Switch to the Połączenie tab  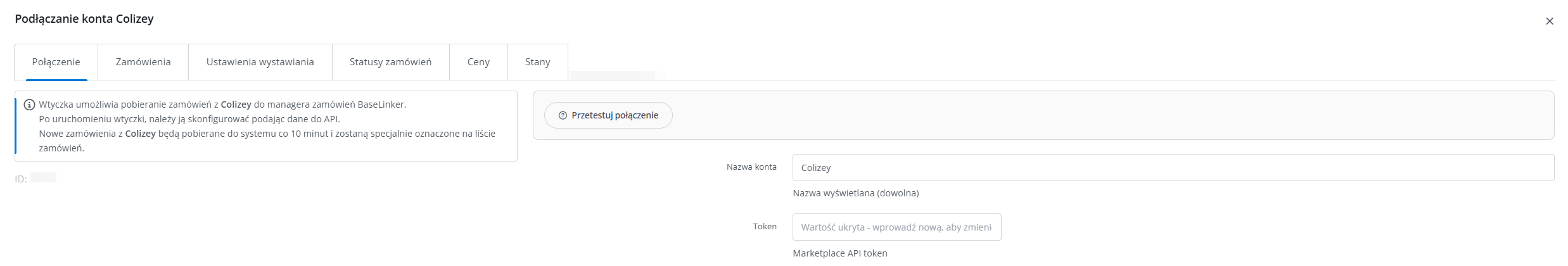56,62
